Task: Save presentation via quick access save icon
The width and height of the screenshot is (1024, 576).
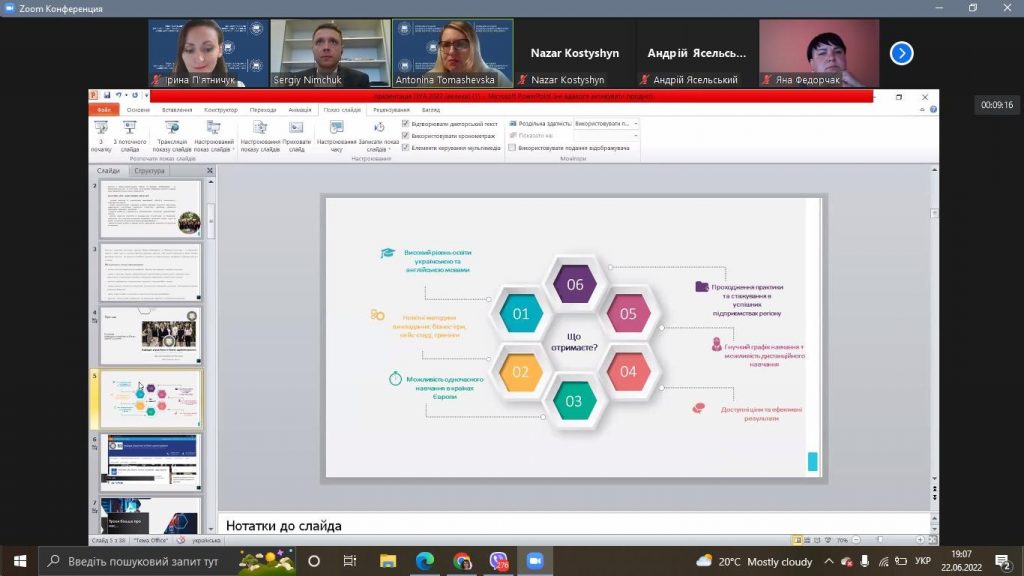Action: click(107, 95)
